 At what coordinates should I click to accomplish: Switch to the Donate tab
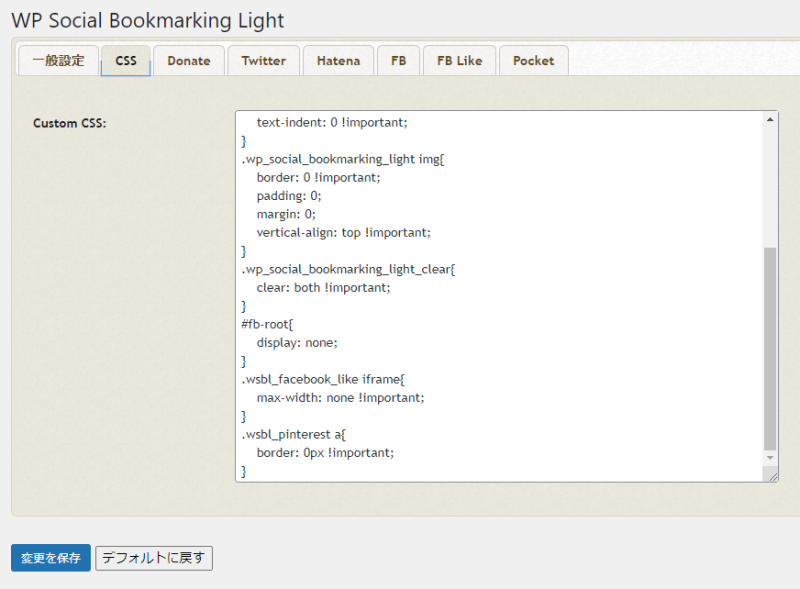point(188,60)
